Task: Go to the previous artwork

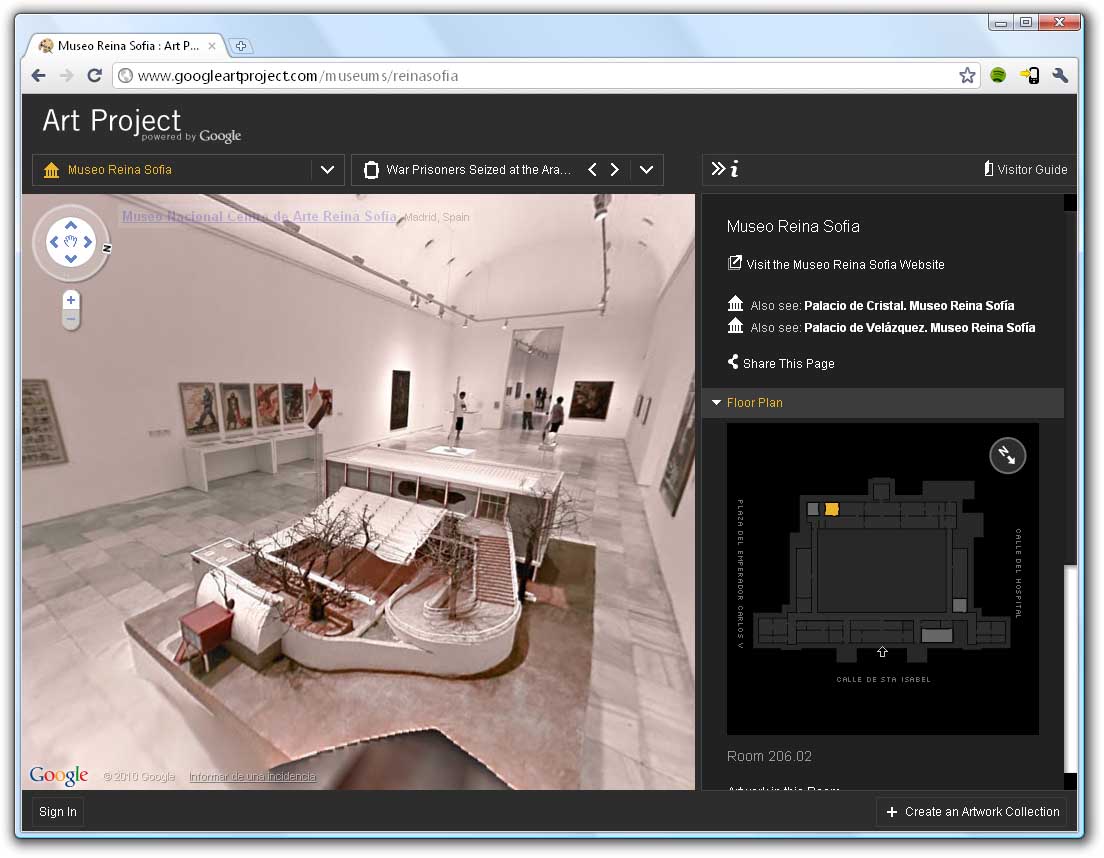Action: click(592, 170)
